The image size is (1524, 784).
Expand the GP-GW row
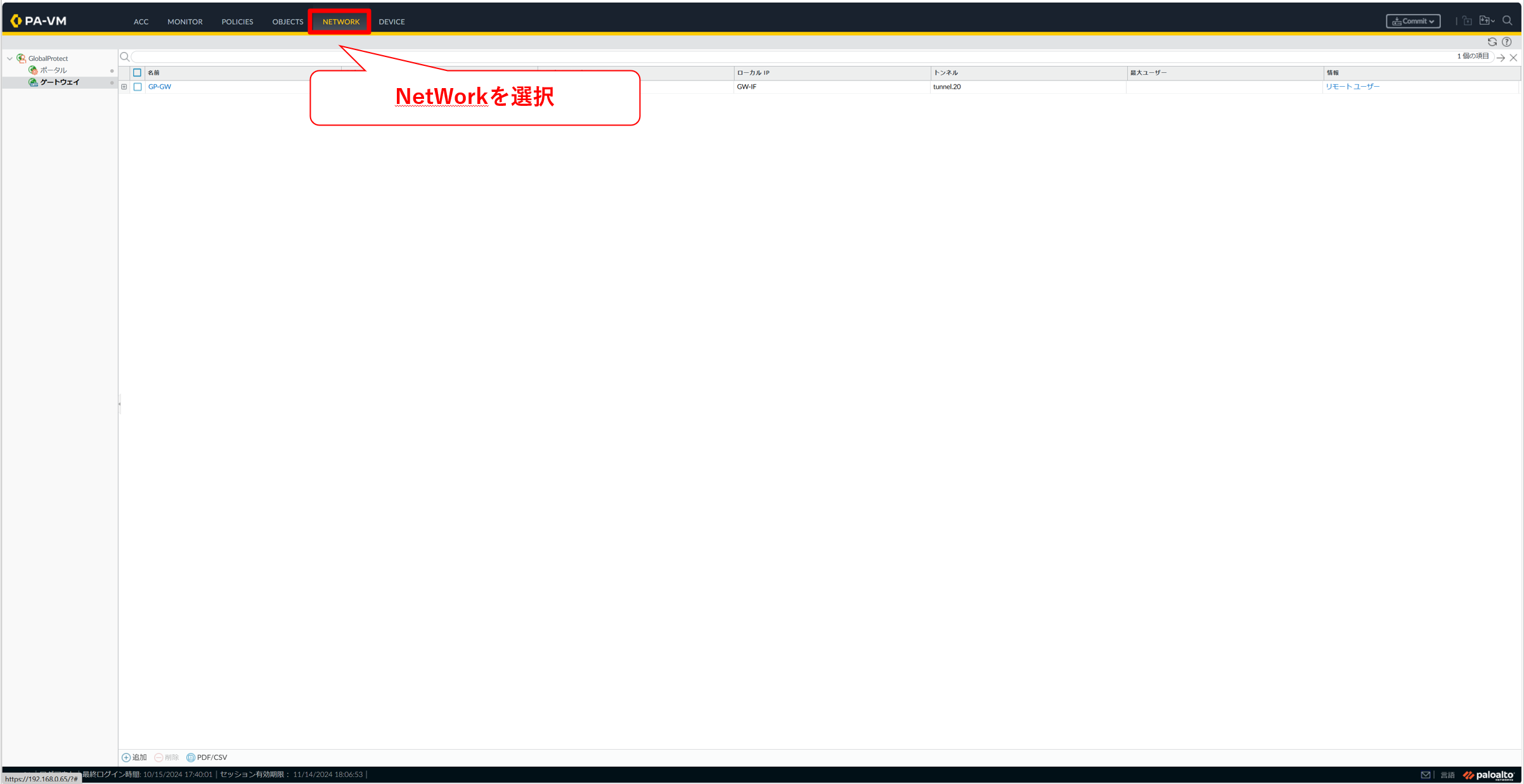point(124,87)
